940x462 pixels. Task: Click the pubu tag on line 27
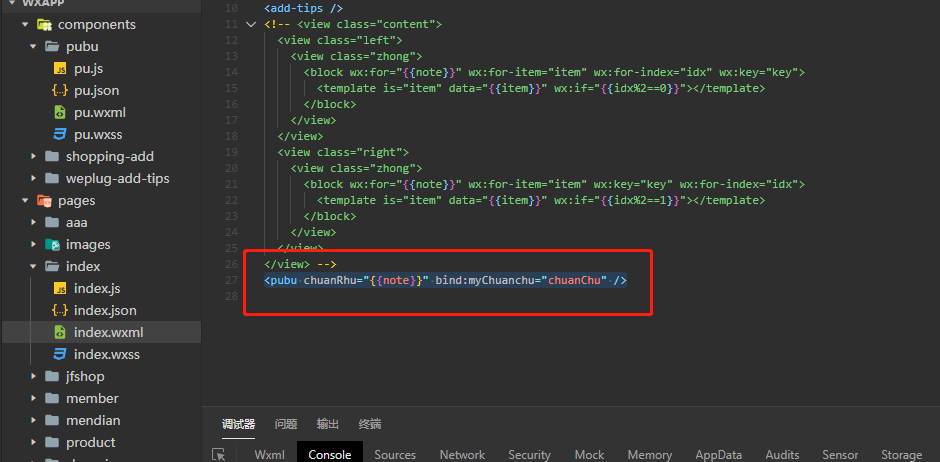[284, 280]
